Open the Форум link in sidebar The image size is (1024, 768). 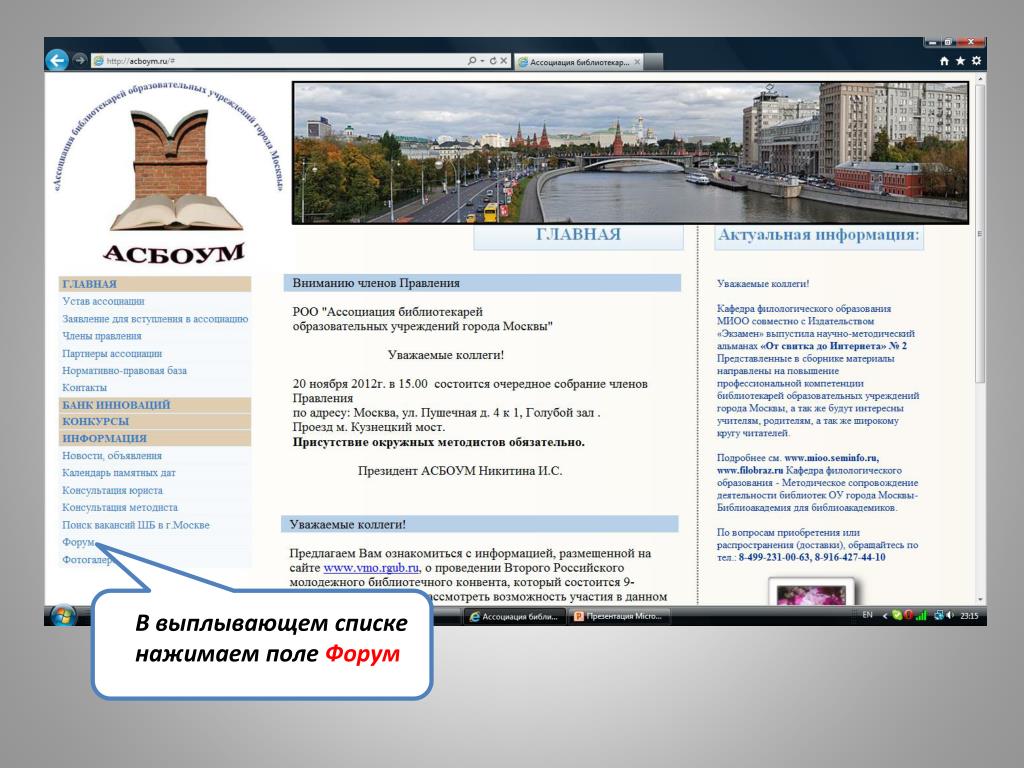[78, 542]
